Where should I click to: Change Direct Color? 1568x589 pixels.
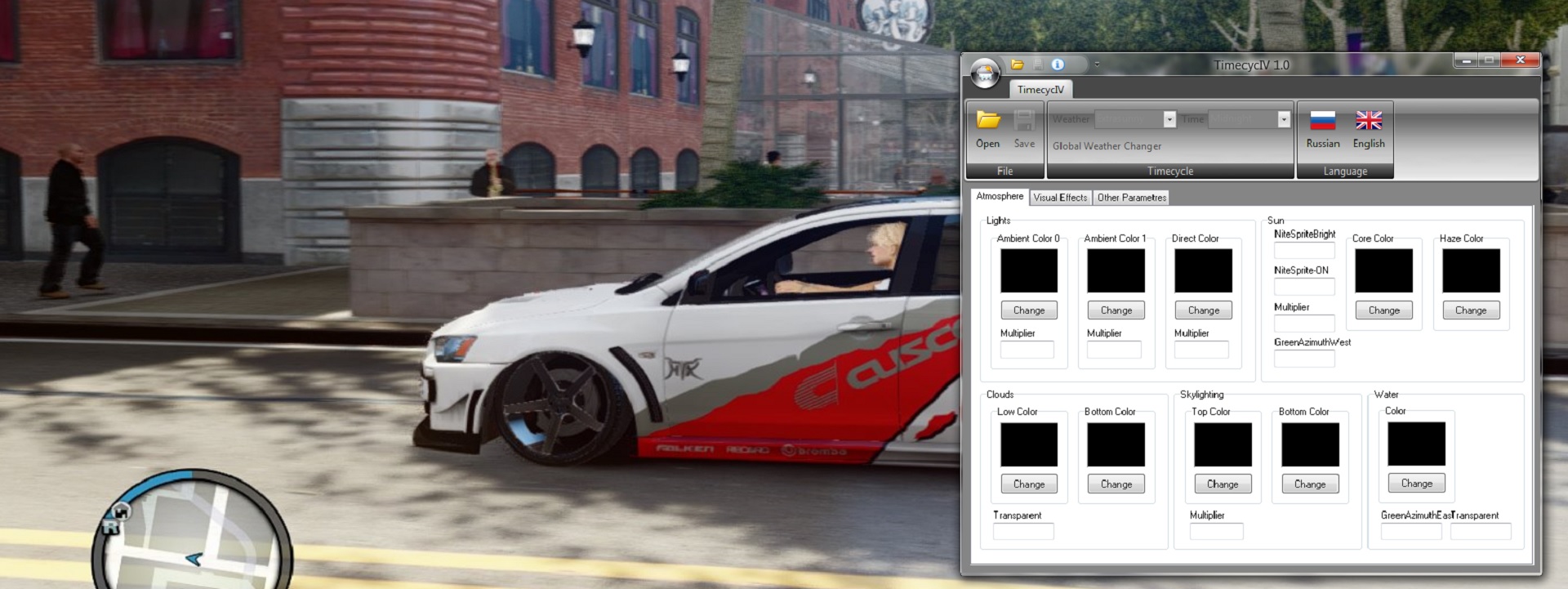(x=1204, y=310)
